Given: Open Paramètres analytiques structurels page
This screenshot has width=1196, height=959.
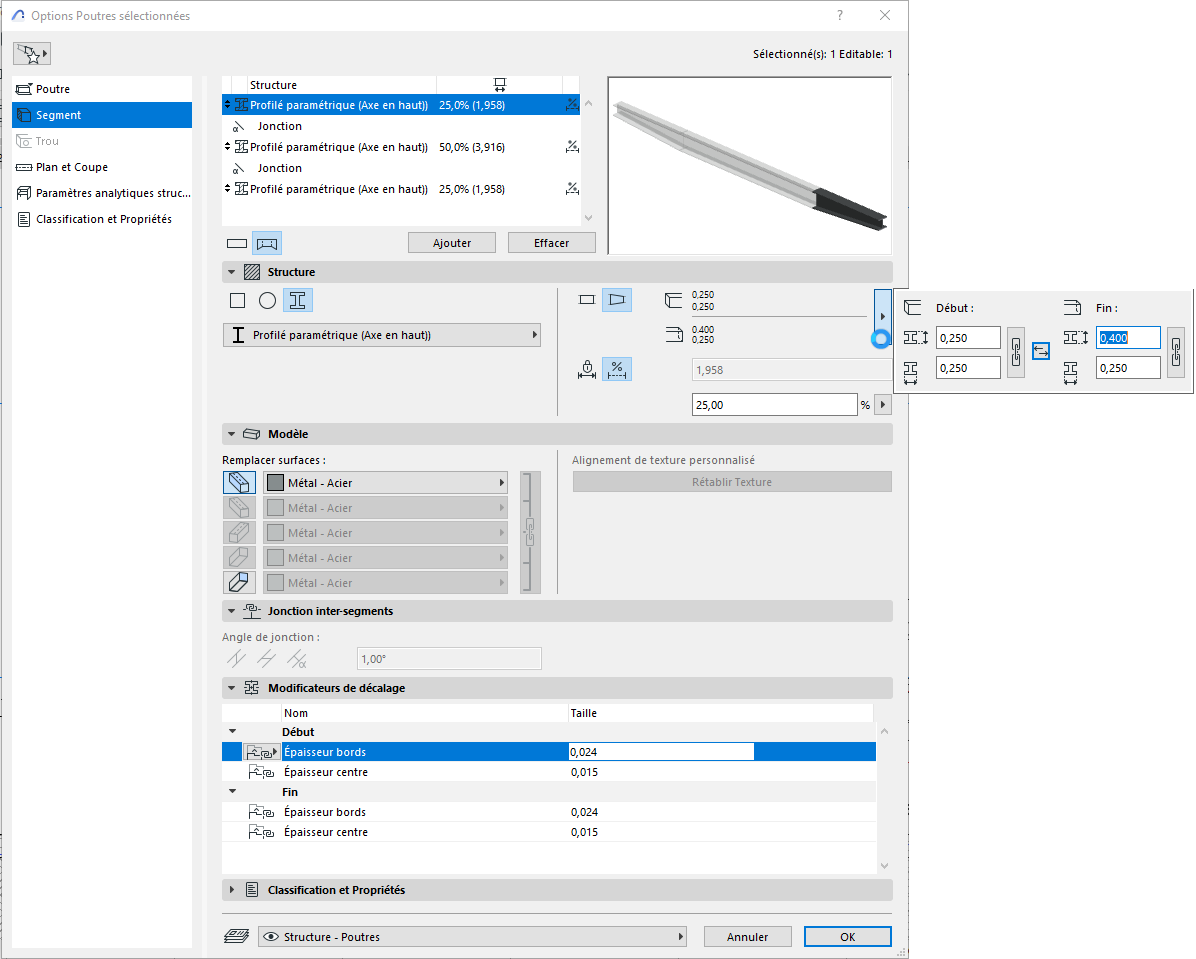Looking at the screenshot, I should point(102,193).
